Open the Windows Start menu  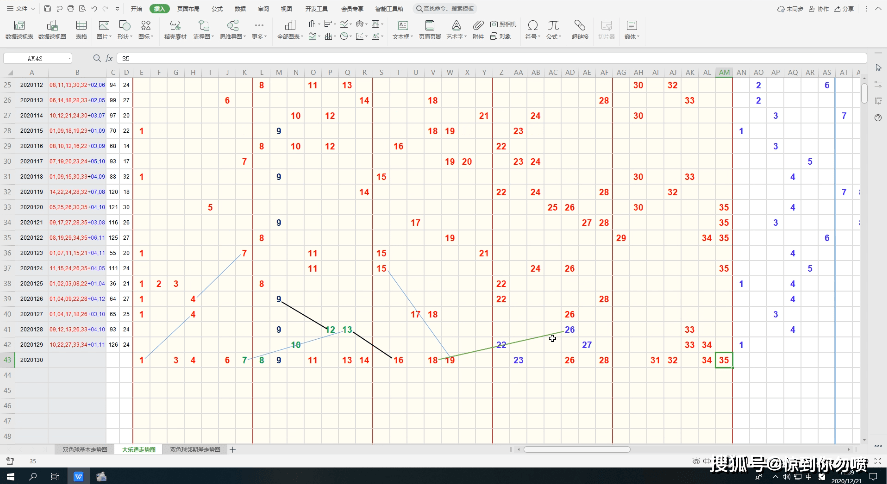point(8,474)
